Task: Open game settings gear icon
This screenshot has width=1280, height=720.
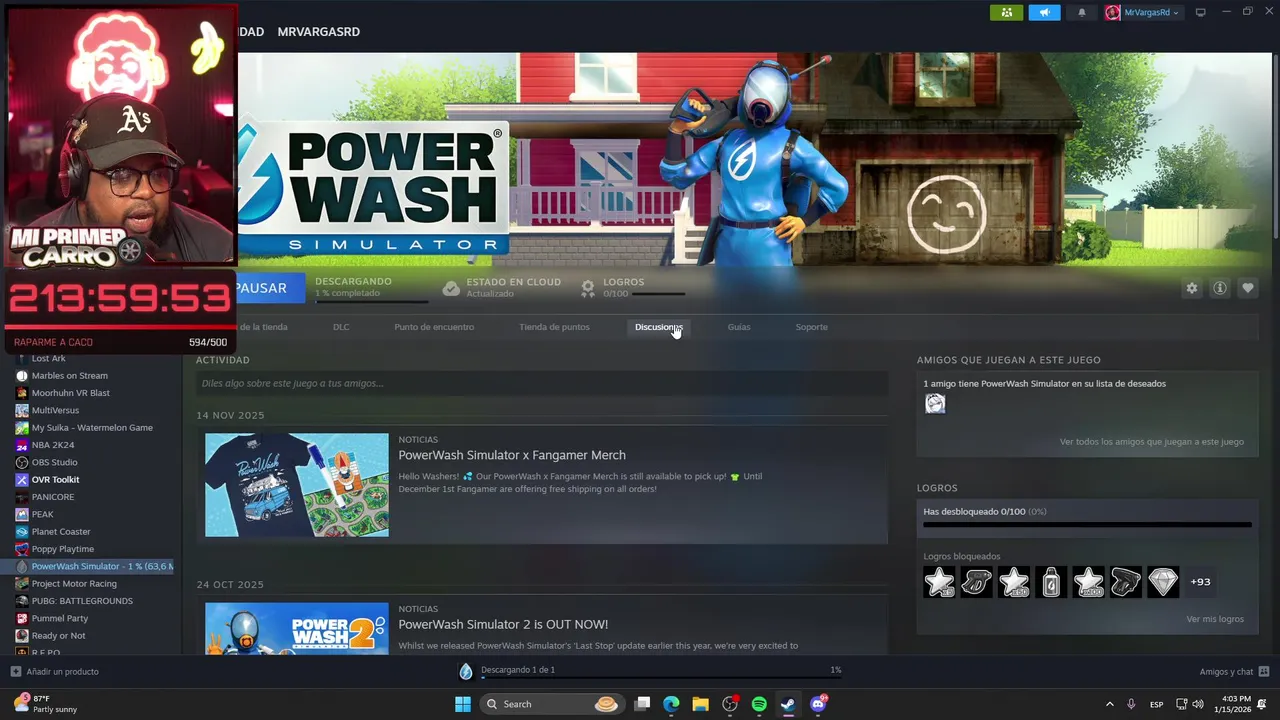Action: click(1192, 288)
